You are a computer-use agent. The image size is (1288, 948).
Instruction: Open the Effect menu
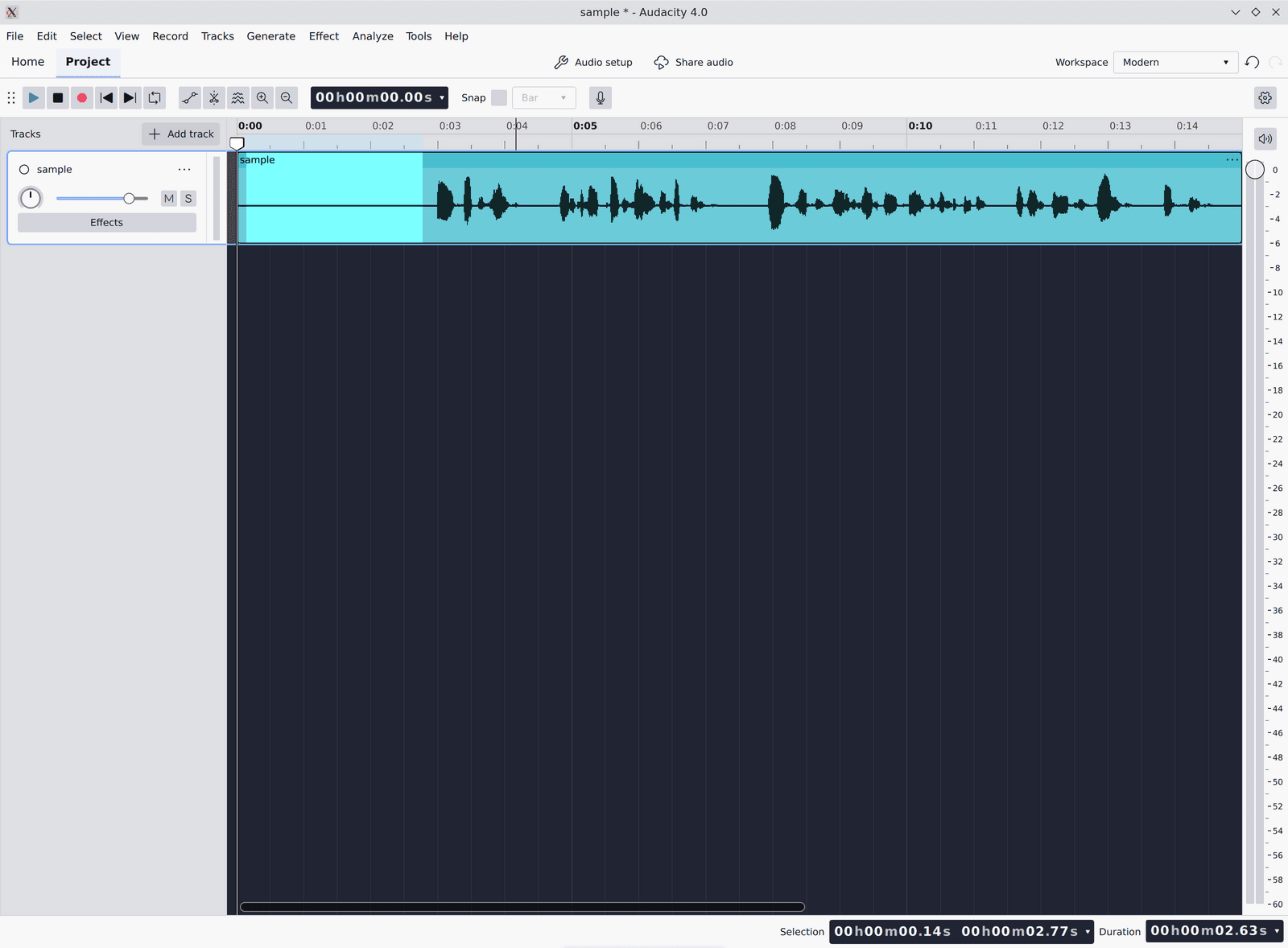pos(324,36)
